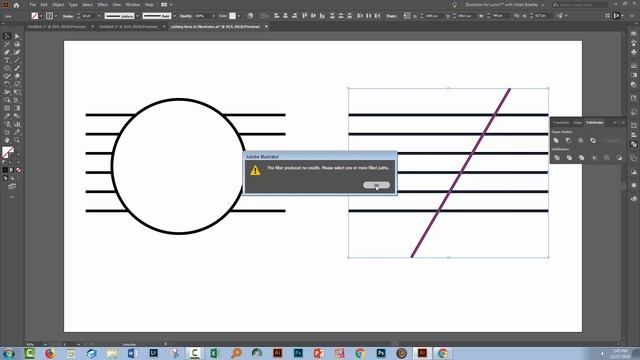Open the Arrange Documents dropdown

(167, 5)
